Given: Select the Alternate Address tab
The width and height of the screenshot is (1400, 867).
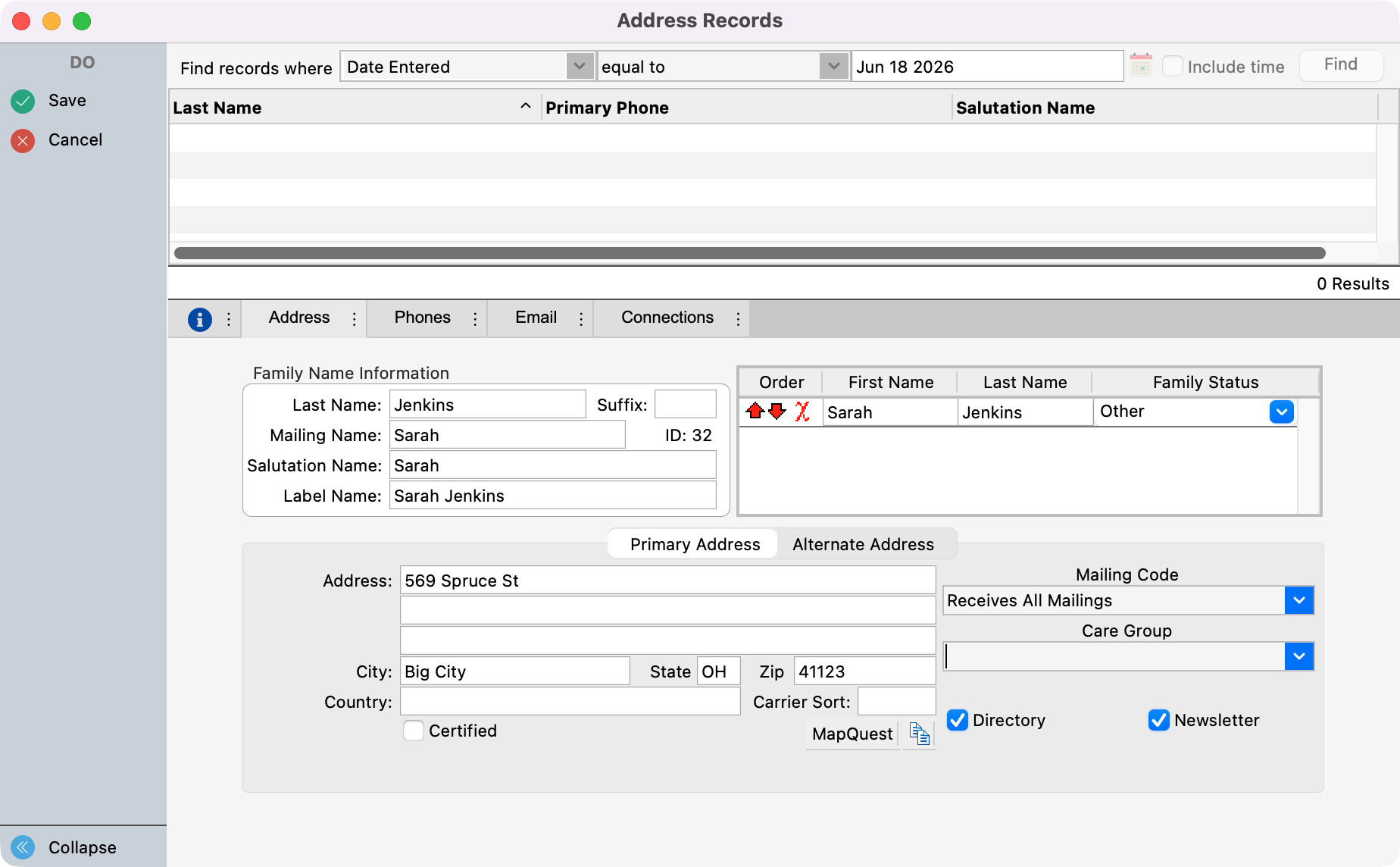Looking at the screenshot, I should coord(864,544).
